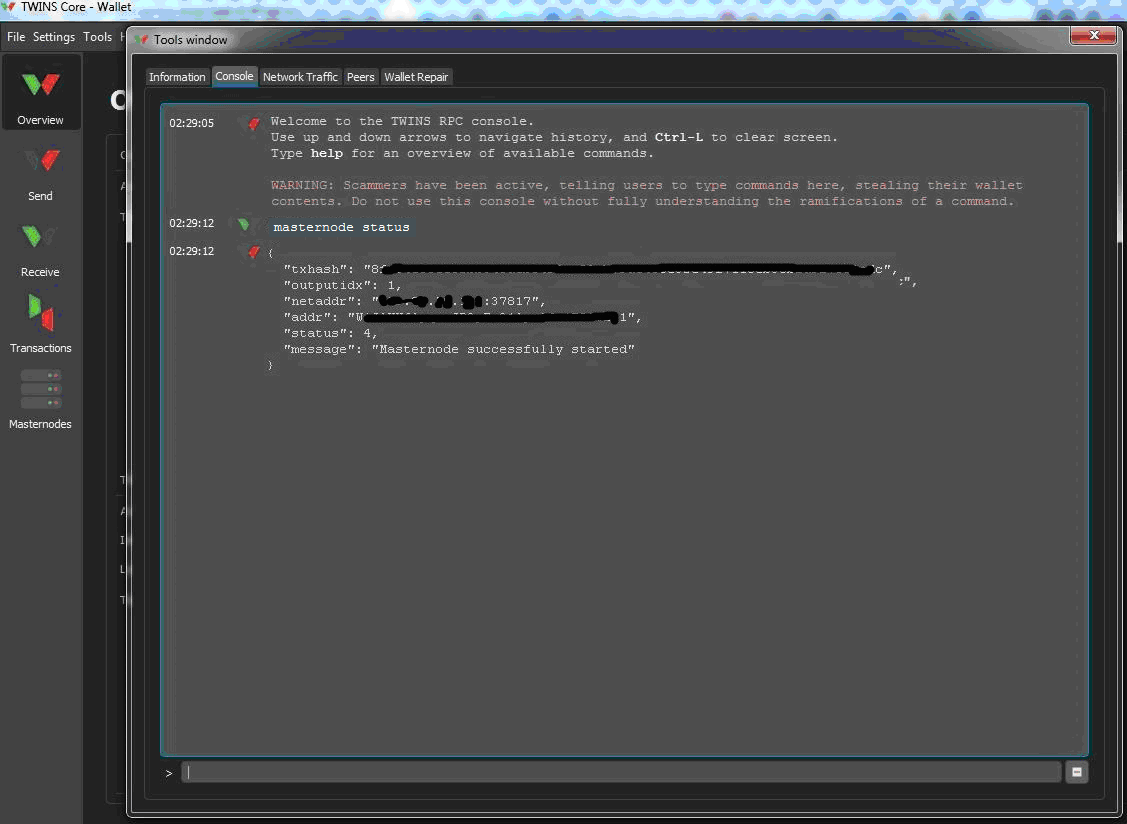
Task: Switch to the Information tab
Action: tap(177, 77)
